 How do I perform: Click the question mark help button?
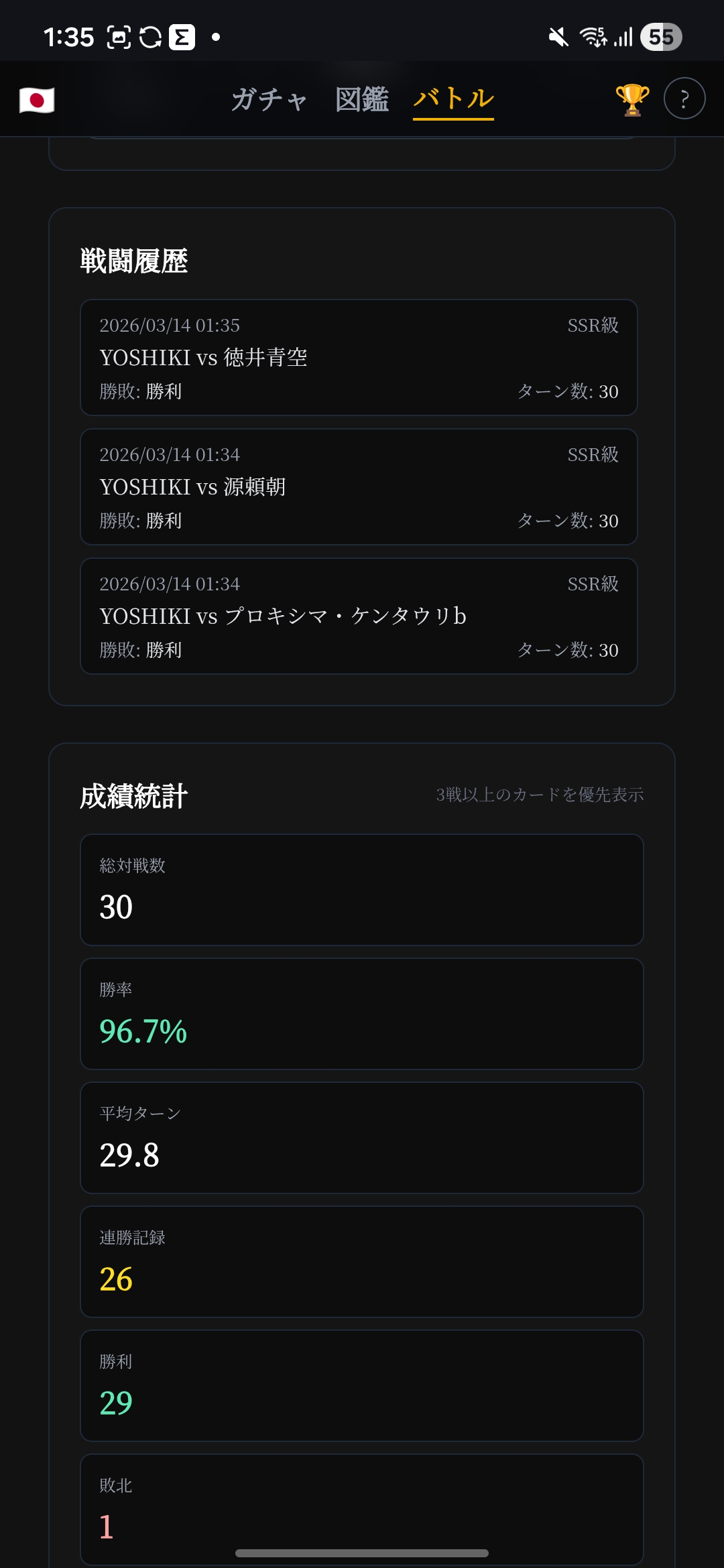tap(684, 99)
